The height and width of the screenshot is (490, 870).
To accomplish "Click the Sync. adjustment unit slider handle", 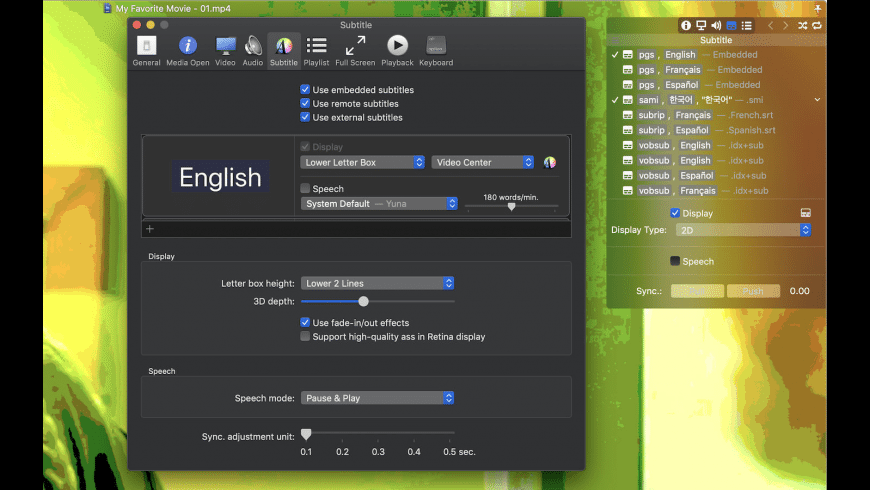I will 306,434.
